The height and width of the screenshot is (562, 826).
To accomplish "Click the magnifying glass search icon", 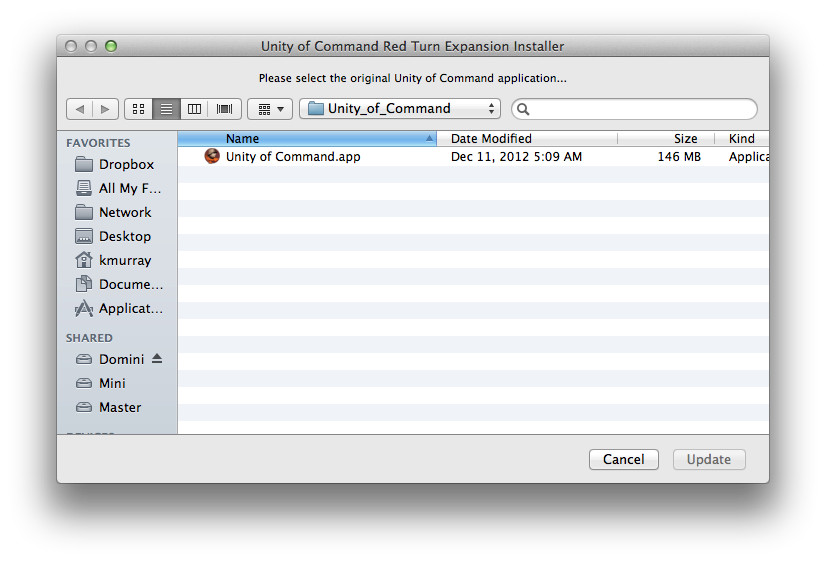I will pyautogui.click(x=523, y=109).
